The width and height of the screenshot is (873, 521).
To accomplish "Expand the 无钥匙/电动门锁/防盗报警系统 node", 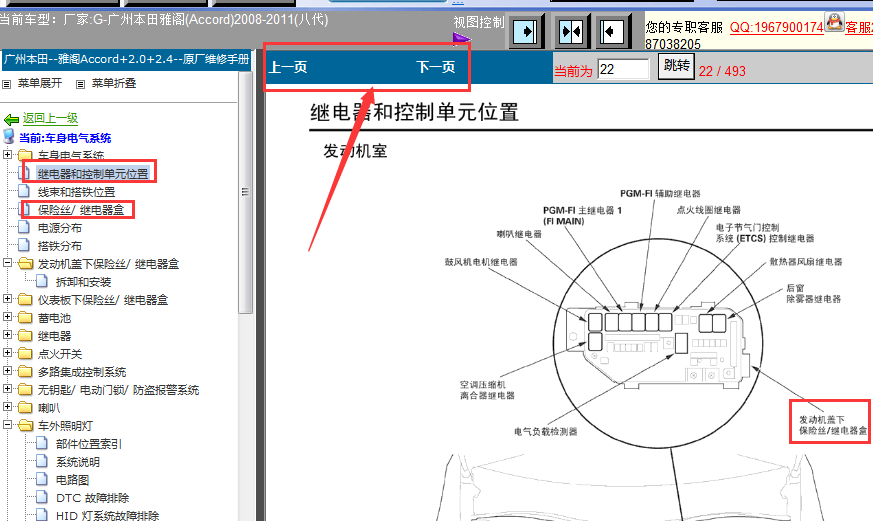I will pyautogui.click(x=7, y=389).
